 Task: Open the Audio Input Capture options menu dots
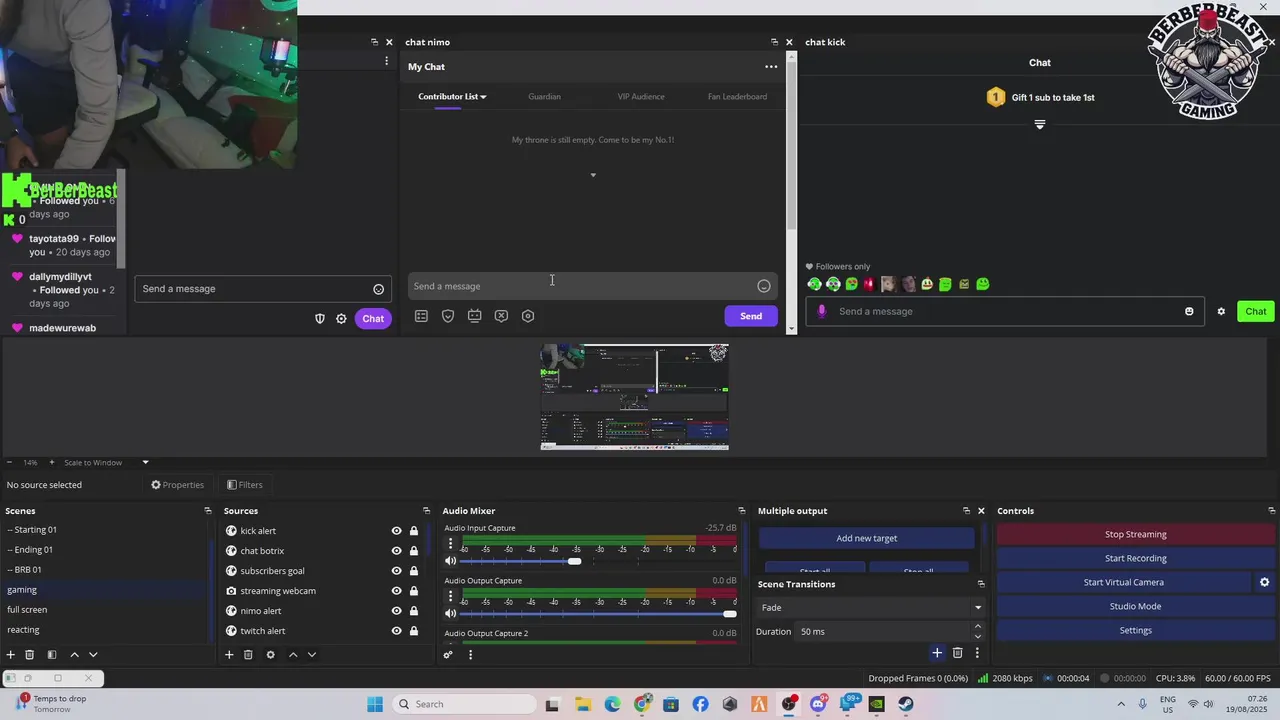click(450, 544)
